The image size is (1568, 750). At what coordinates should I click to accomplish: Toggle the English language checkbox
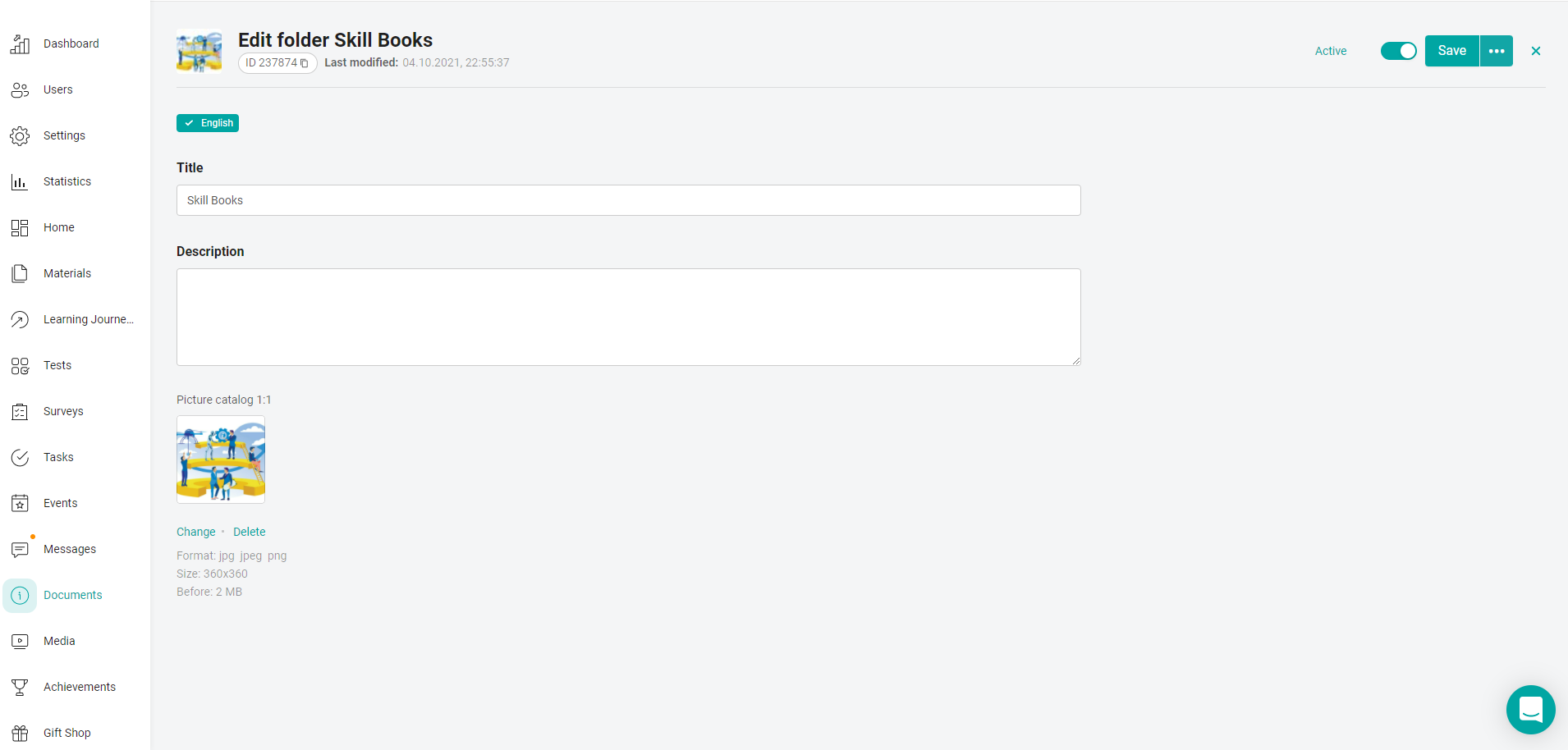[208, 123]
